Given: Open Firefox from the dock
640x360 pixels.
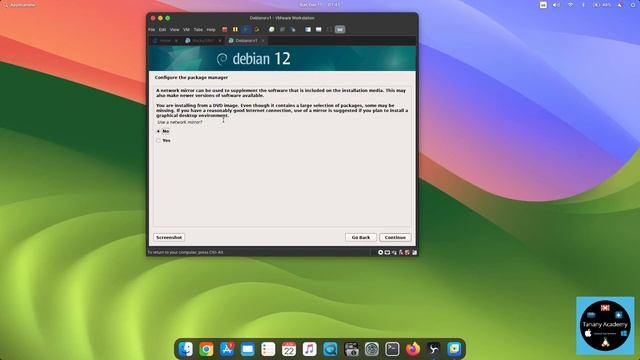Looking at the screenshot, I should tap(413, 349).
